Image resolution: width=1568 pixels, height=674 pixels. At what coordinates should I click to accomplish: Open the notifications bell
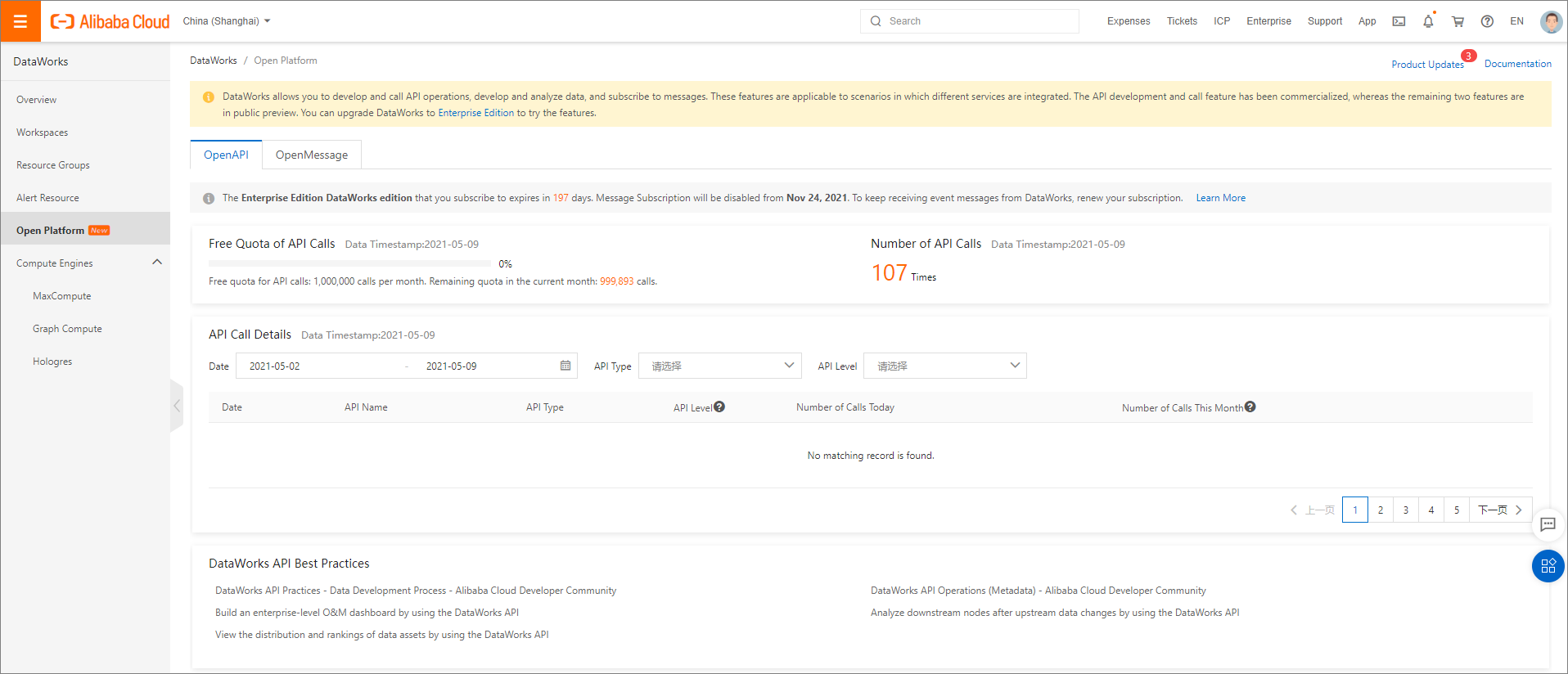1428,21
